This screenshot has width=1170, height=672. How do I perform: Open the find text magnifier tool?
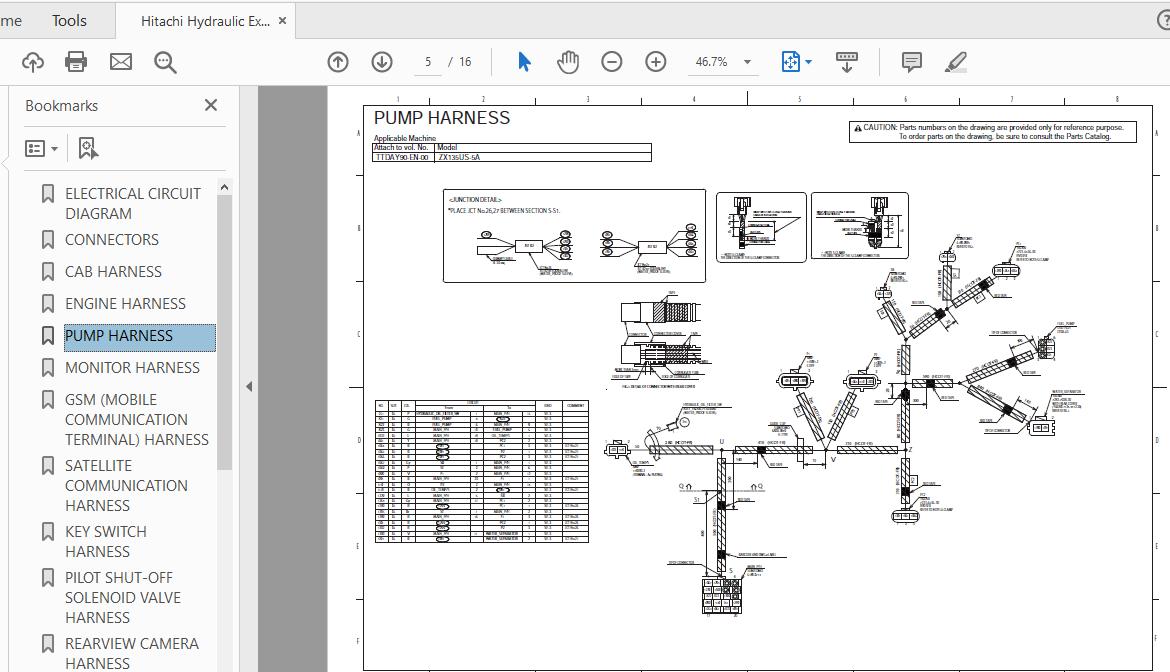pos(165,62)
